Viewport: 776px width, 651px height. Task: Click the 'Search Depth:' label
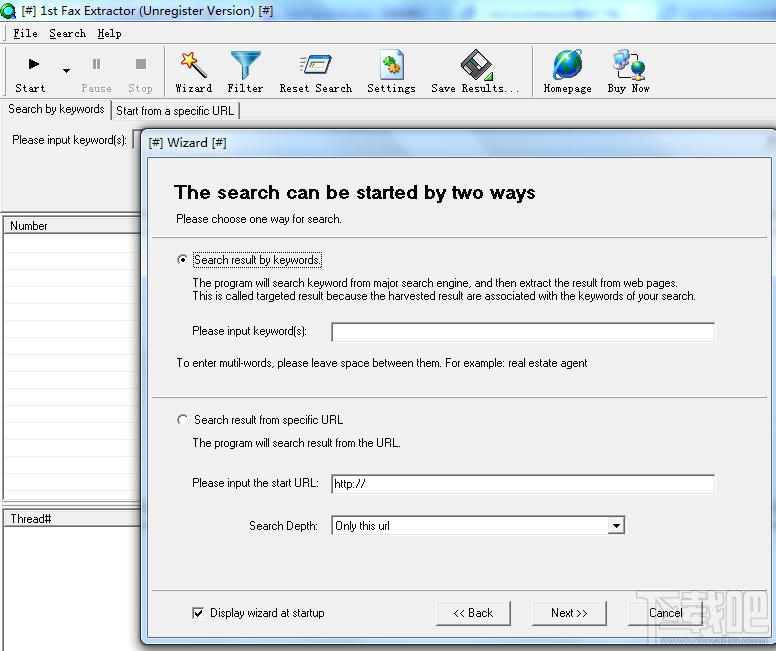click(283, 526)
